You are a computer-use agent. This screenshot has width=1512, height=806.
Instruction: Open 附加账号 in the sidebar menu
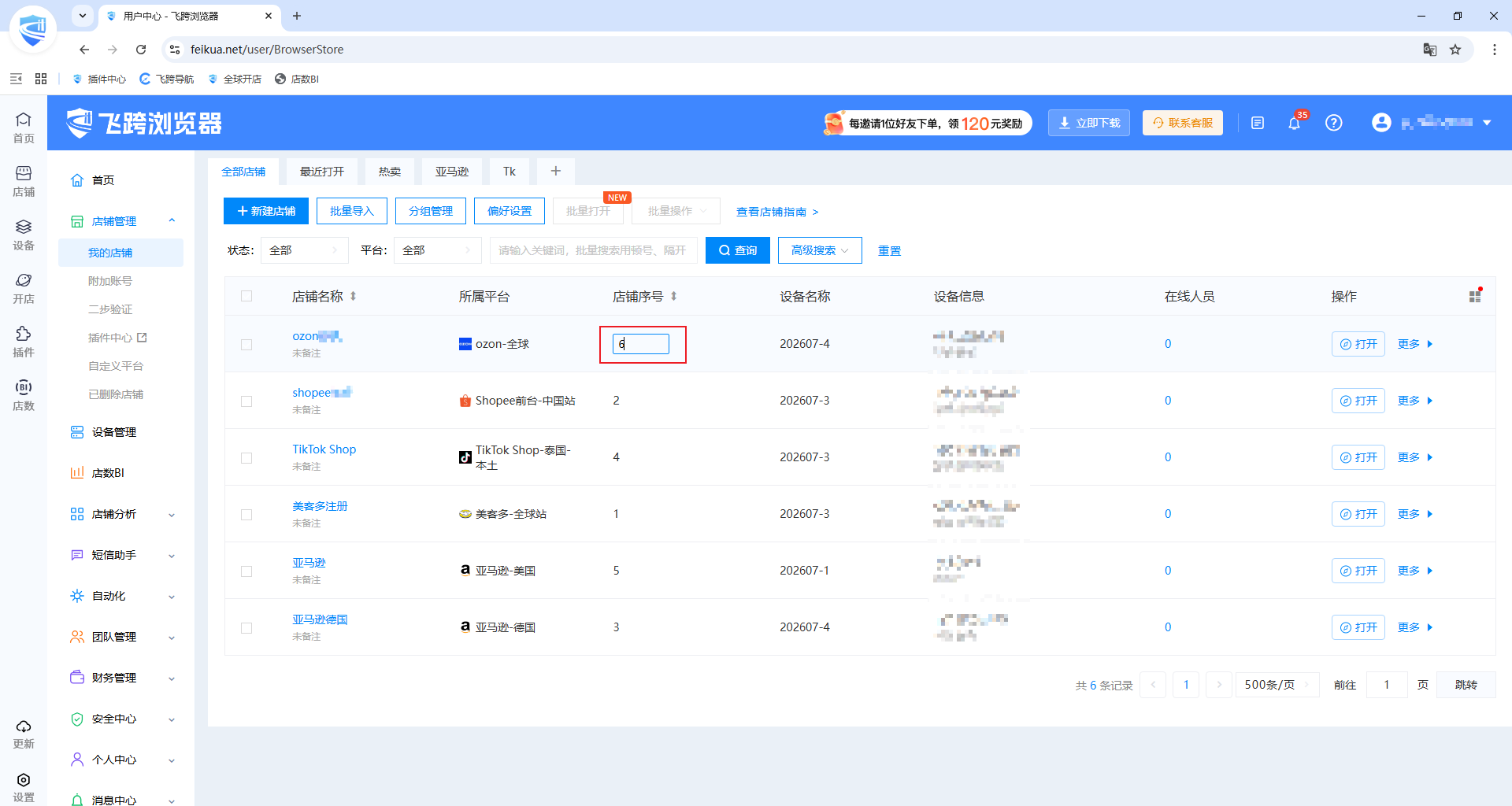coord(110,281)
